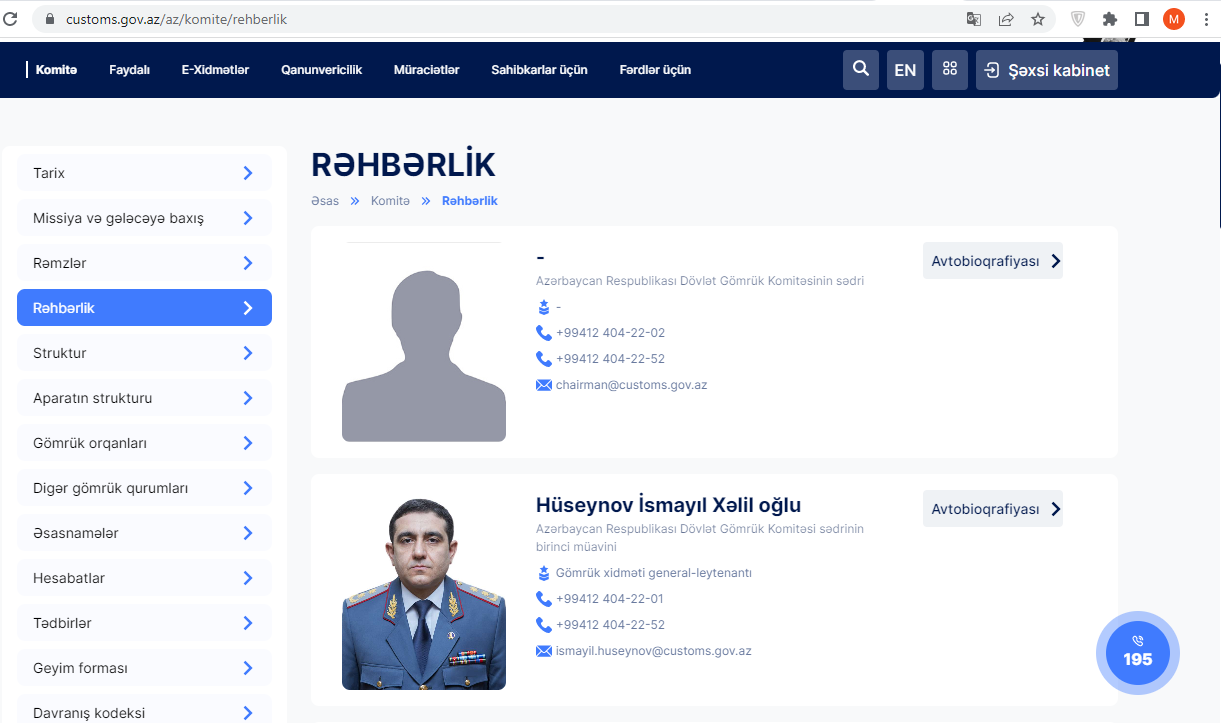
Task: Bookmark this page with the star icon
Action: click(1038, 19)
